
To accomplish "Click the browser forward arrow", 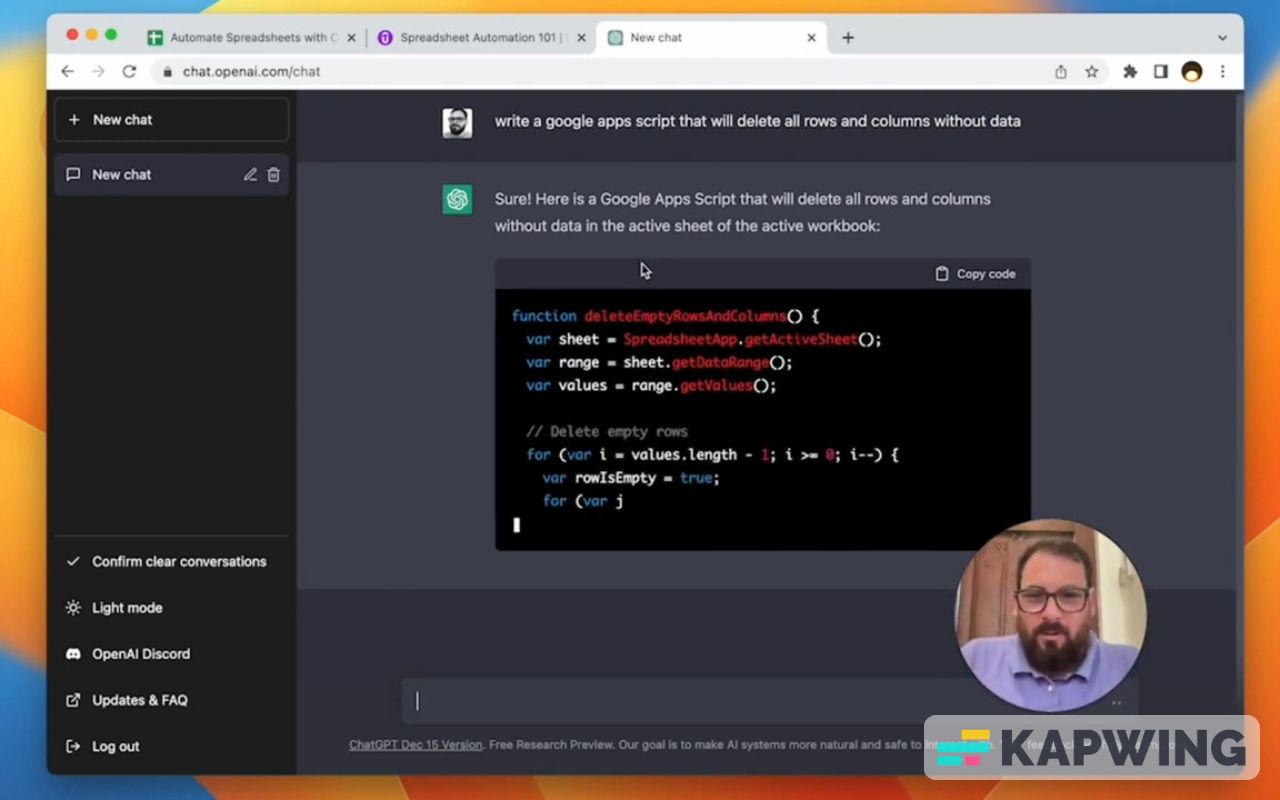I will [x=98, y=71].
